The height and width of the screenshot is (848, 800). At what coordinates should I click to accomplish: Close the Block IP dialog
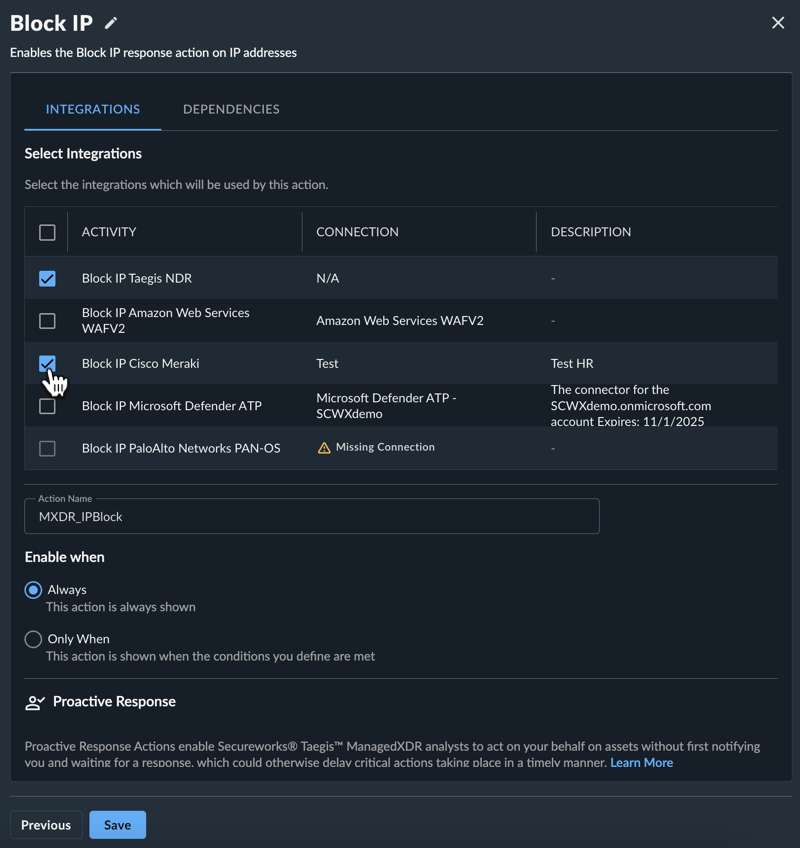[778, 23]
